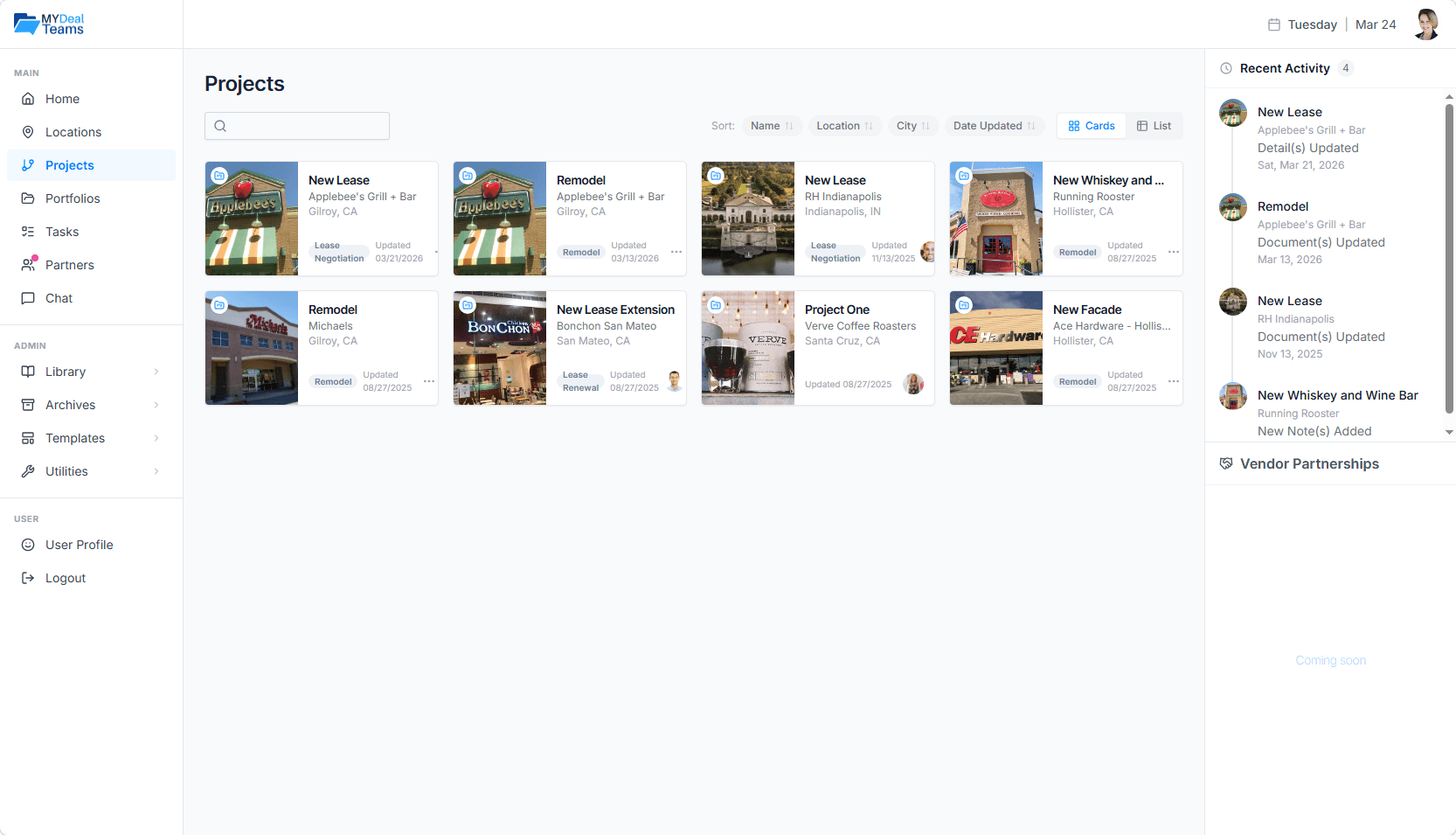Sort projects by Location
Screen dimensions: 1456x835
click(x=844, y=126)
